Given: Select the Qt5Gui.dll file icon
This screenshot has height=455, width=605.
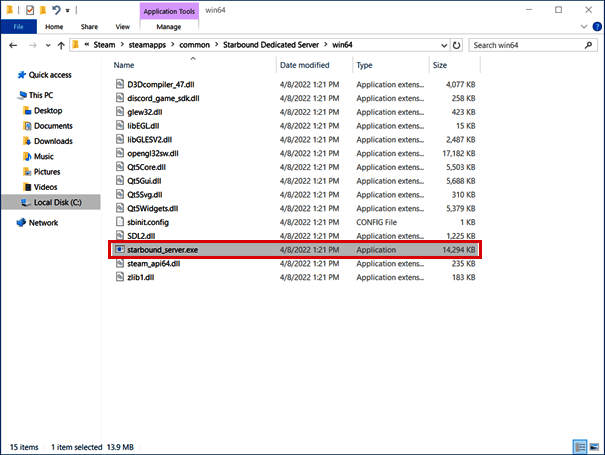Looking at the screenshot, I should point(120,180).
